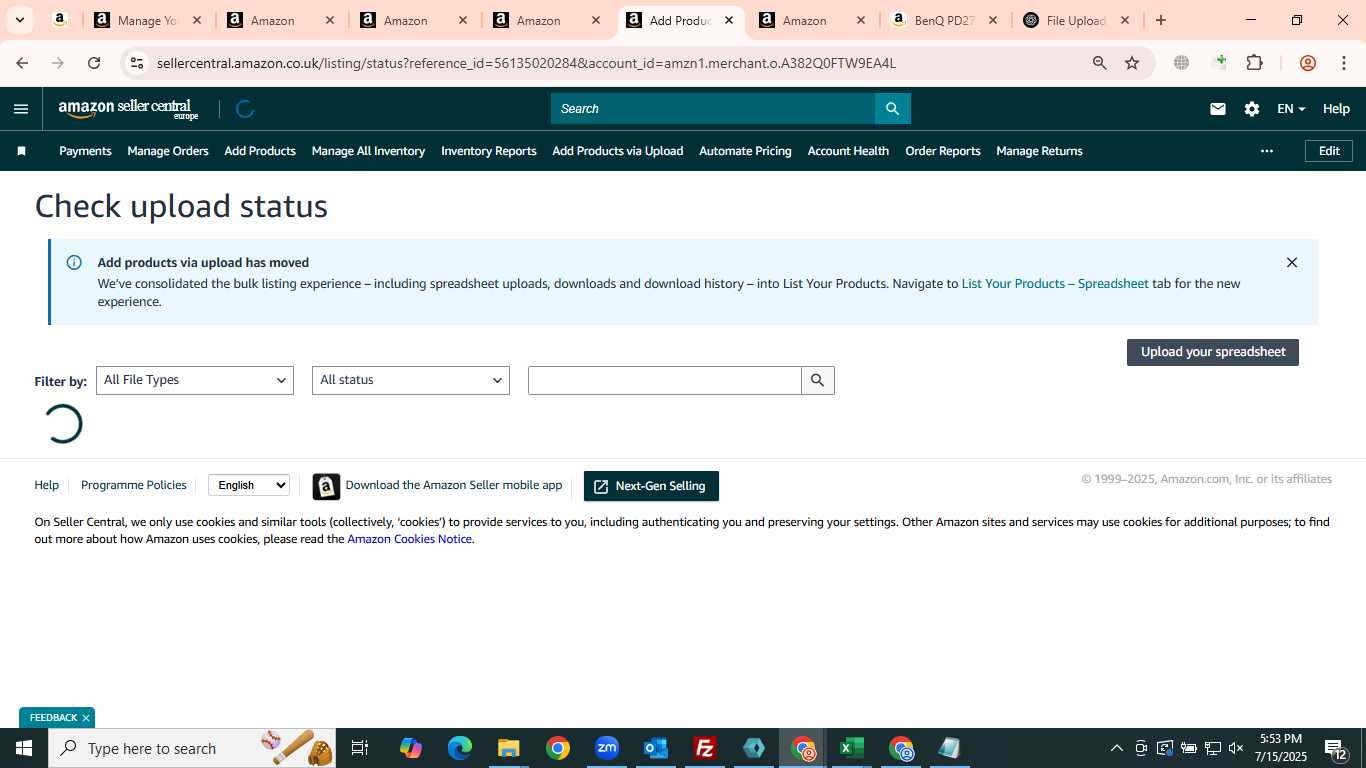Open Add Products via Upload menu item

point(618,151)
